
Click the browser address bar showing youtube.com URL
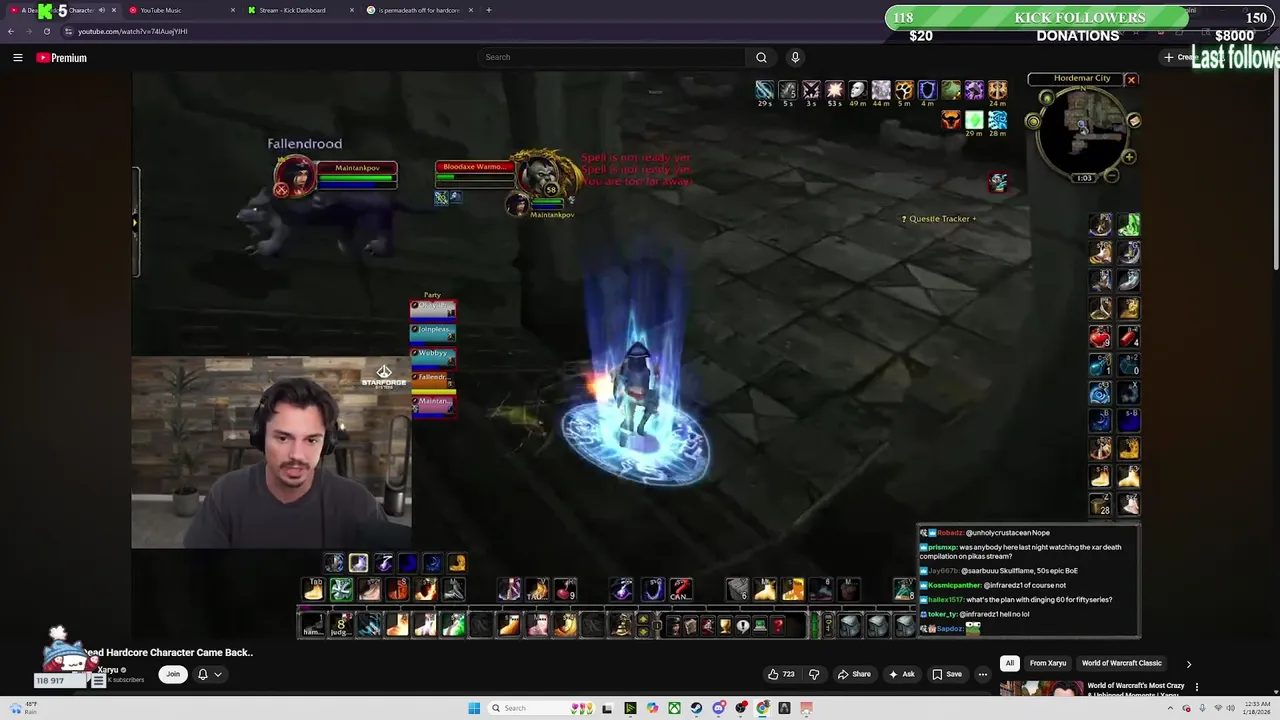pyautogui.click(x=132, y=31)
